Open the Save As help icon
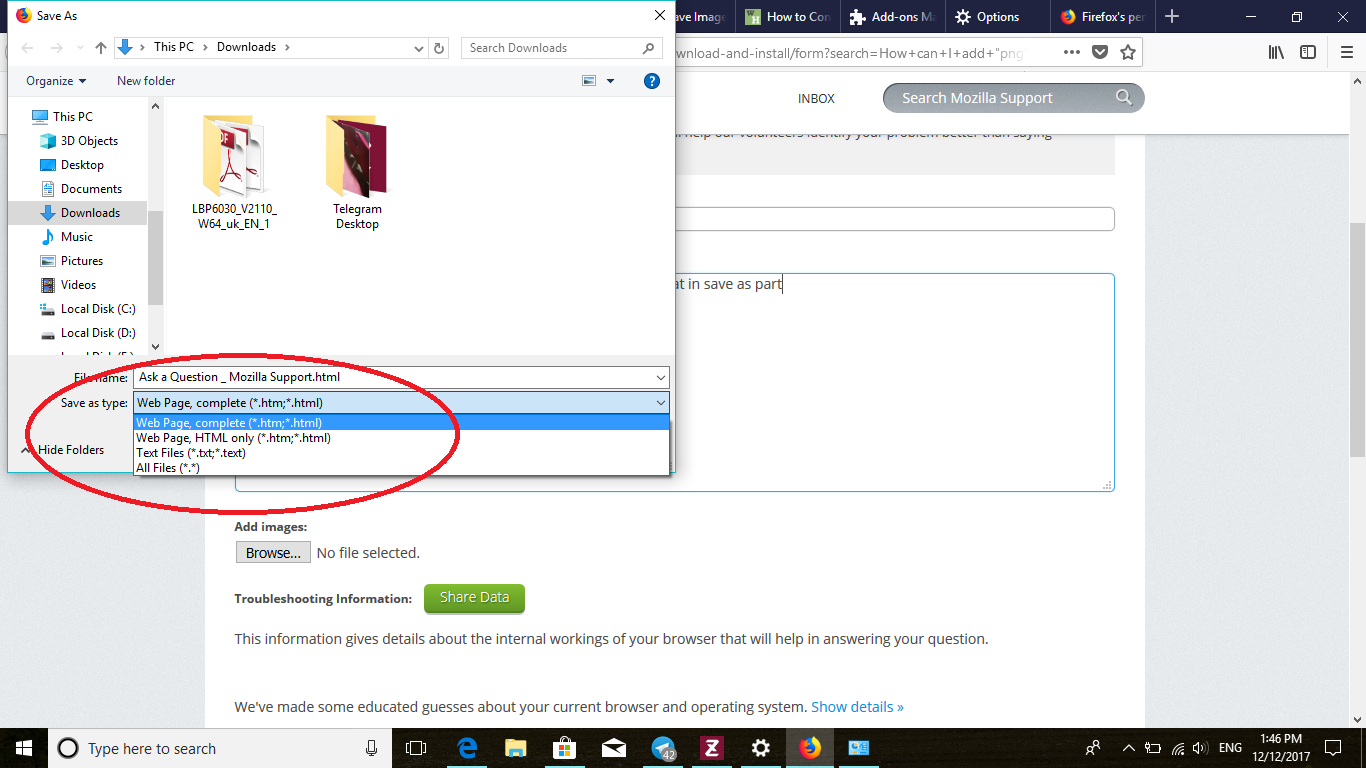1366x768 pixels. (652, 81)
